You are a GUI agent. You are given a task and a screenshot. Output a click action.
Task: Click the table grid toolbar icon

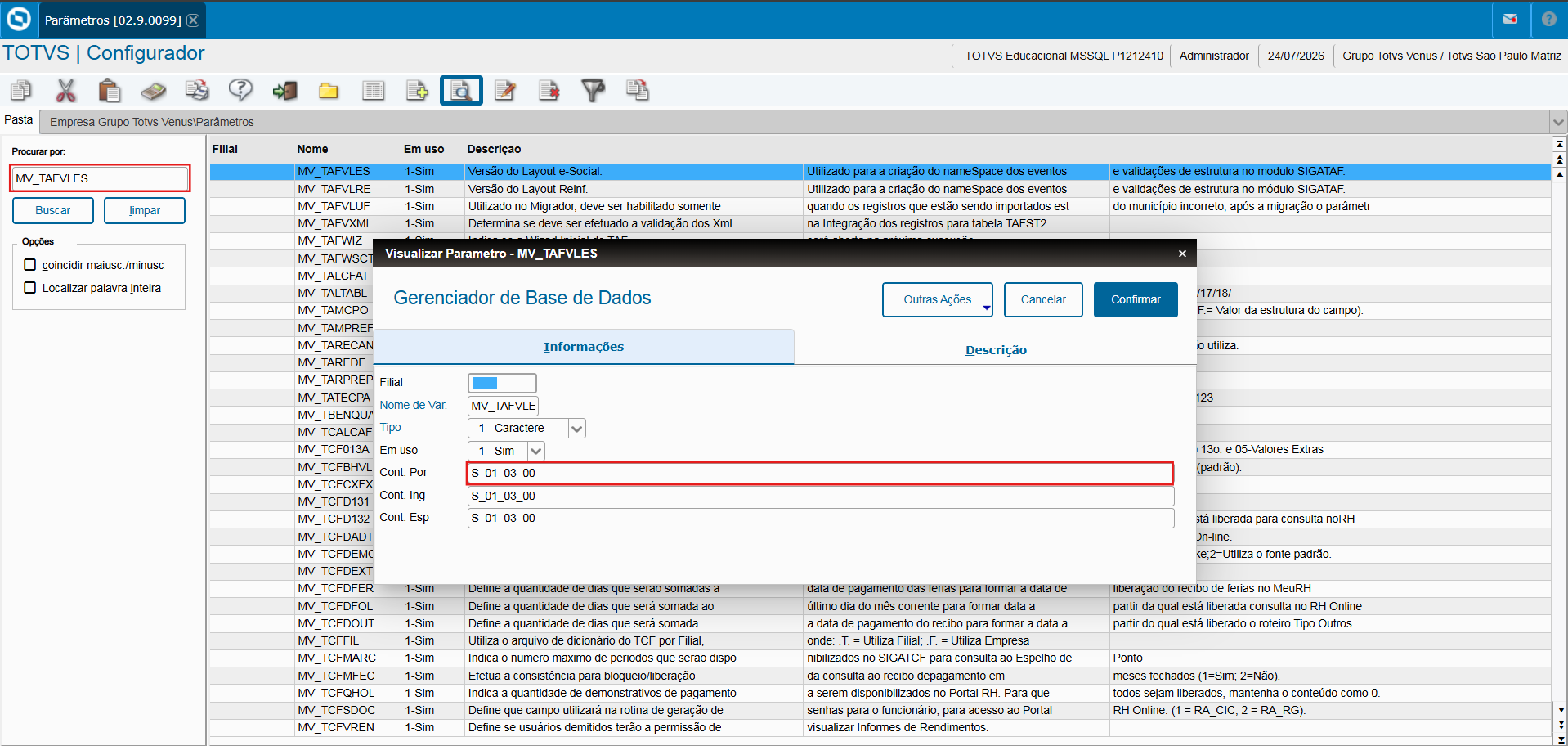(373, 90)
